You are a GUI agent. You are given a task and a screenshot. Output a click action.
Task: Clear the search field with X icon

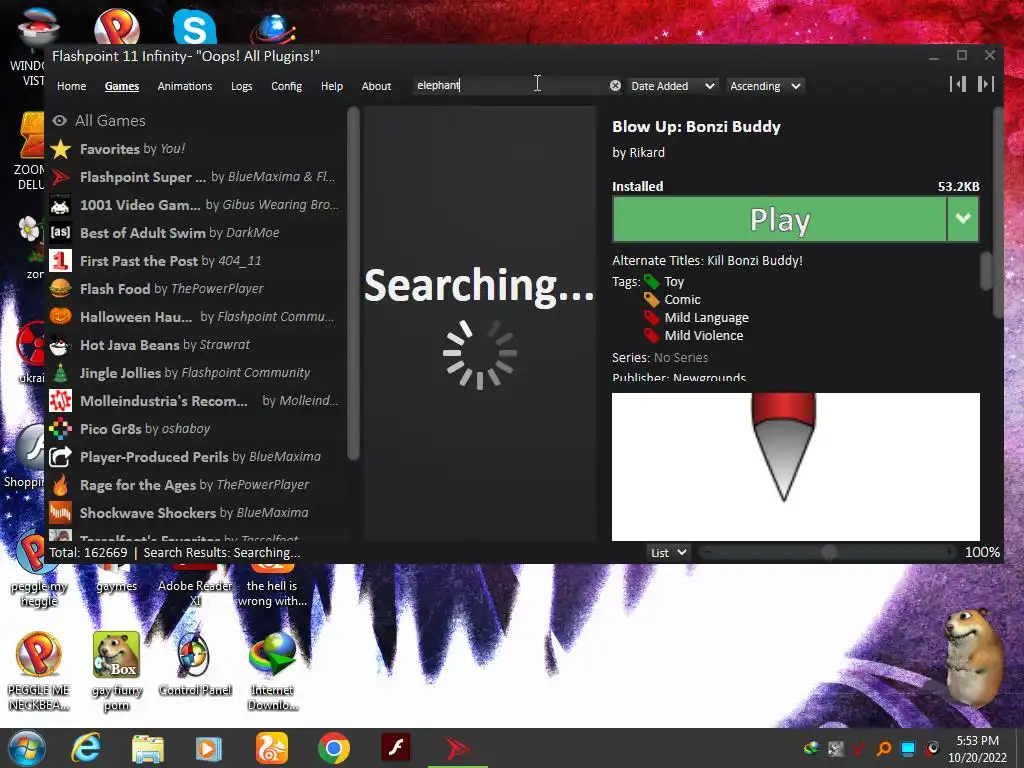click(x=615, y=86)
